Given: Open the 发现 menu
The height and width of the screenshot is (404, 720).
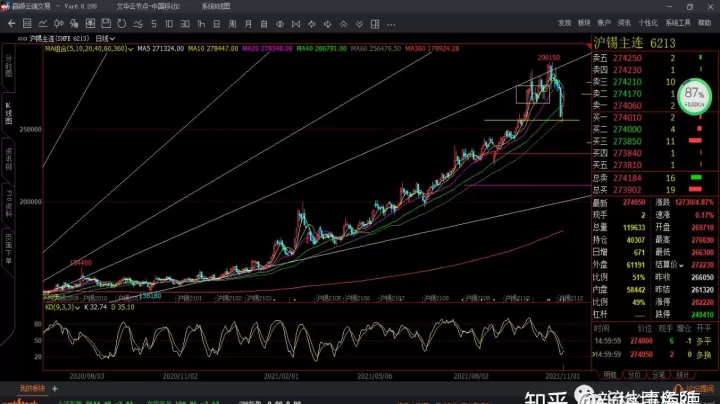Looking at the screenshot, I should (564, 22).
